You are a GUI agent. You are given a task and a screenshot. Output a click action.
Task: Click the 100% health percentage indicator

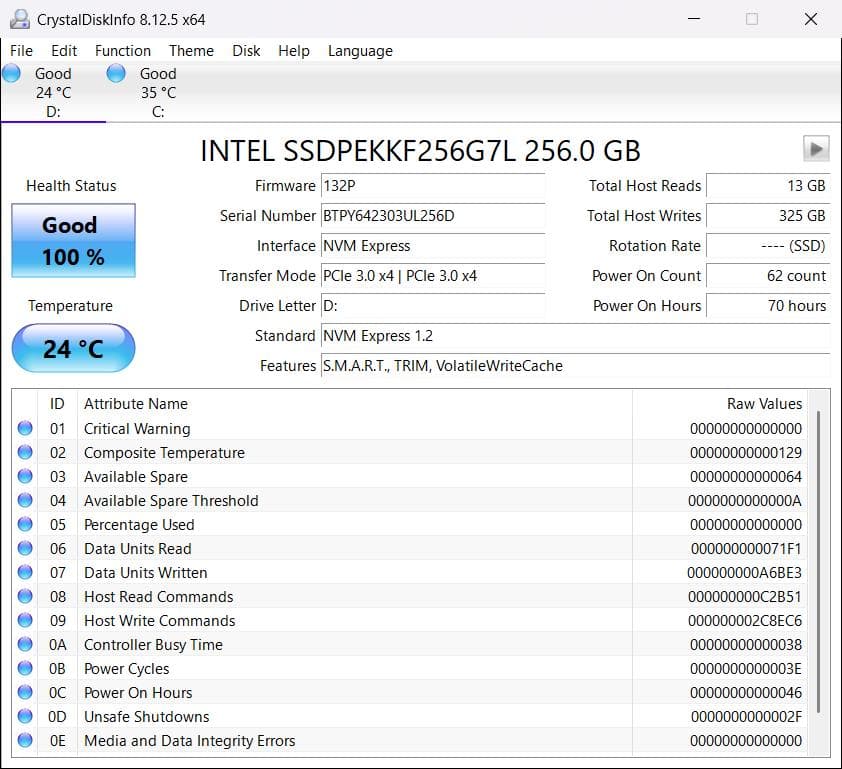pos(72,256)
